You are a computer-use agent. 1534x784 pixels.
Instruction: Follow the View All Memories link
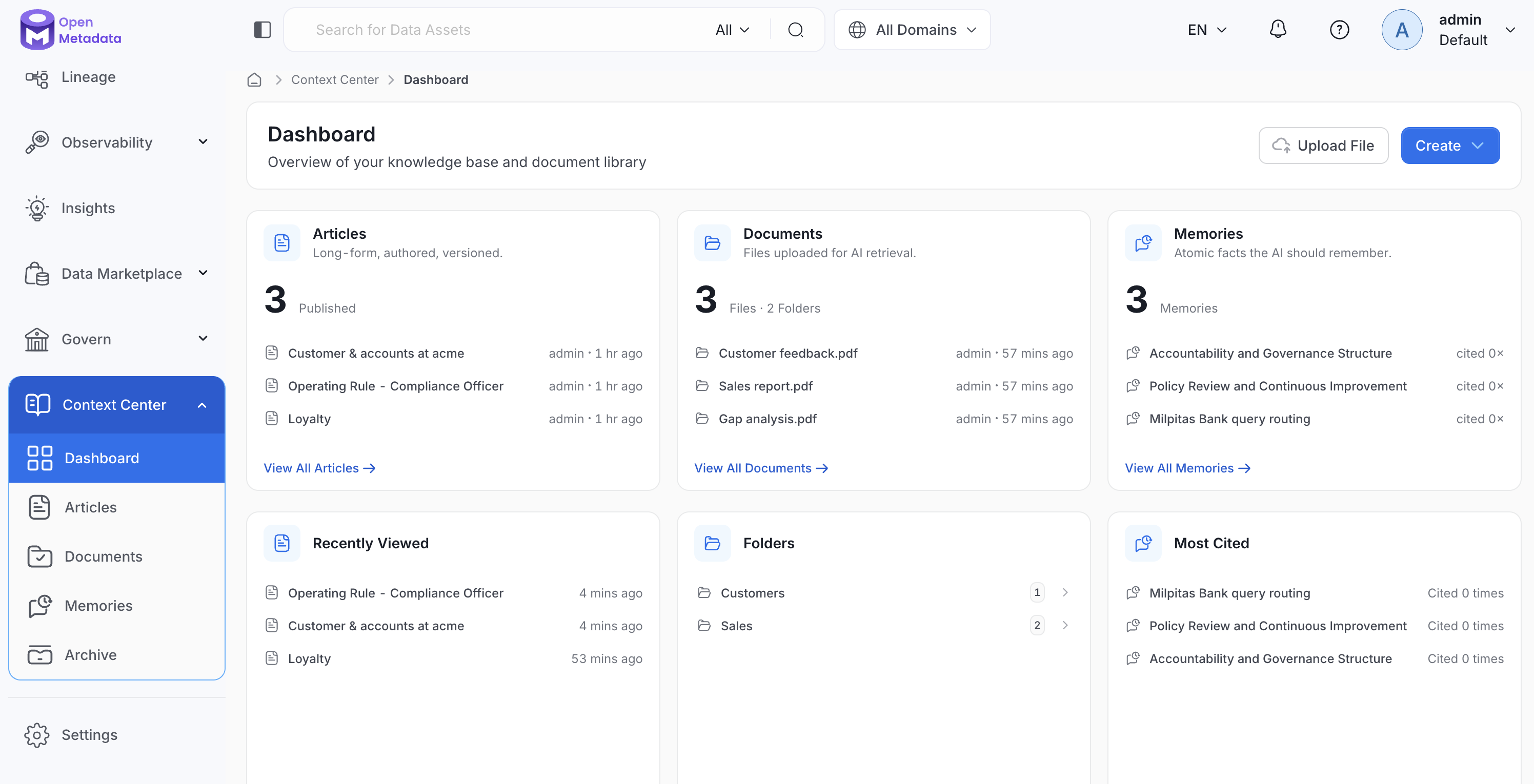(x=1187, y=468)
